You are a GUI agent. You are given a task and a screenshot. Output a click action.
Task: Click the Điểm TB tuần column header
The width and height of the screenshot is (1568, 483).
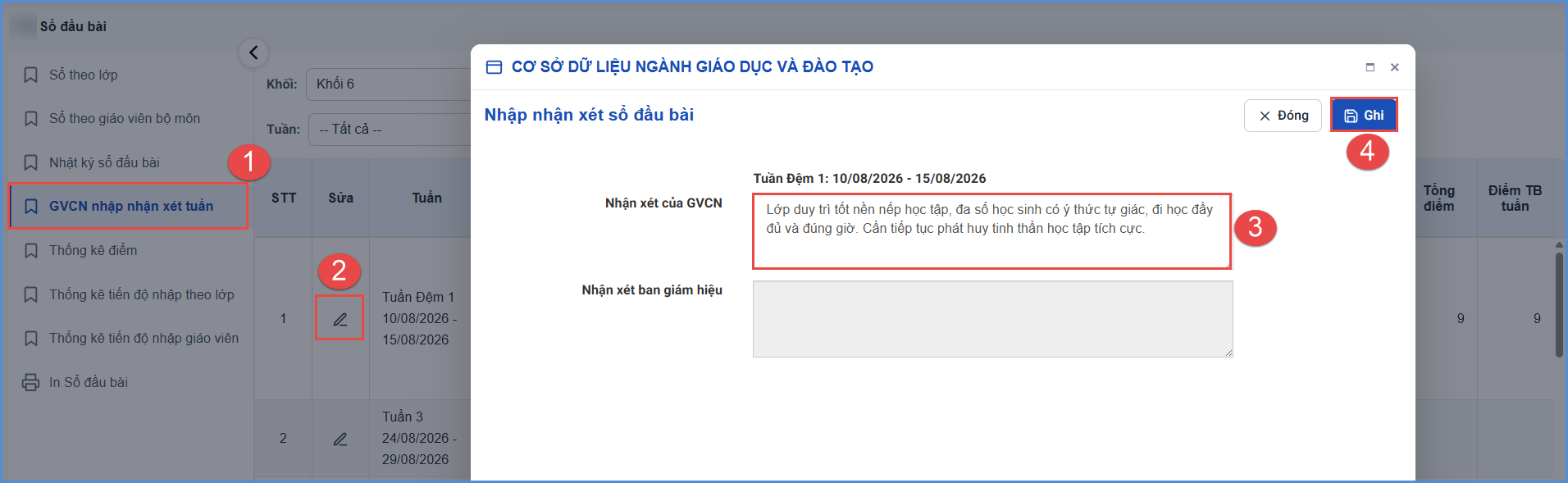tap(1515, 198)
